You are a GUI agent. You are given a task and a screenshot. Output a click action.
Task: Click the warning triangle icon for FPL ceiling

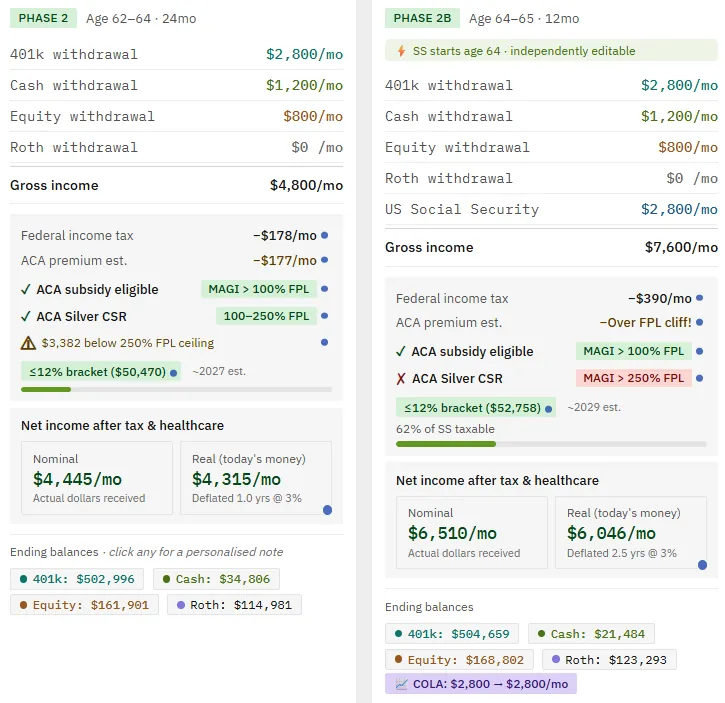coord(28,343)
